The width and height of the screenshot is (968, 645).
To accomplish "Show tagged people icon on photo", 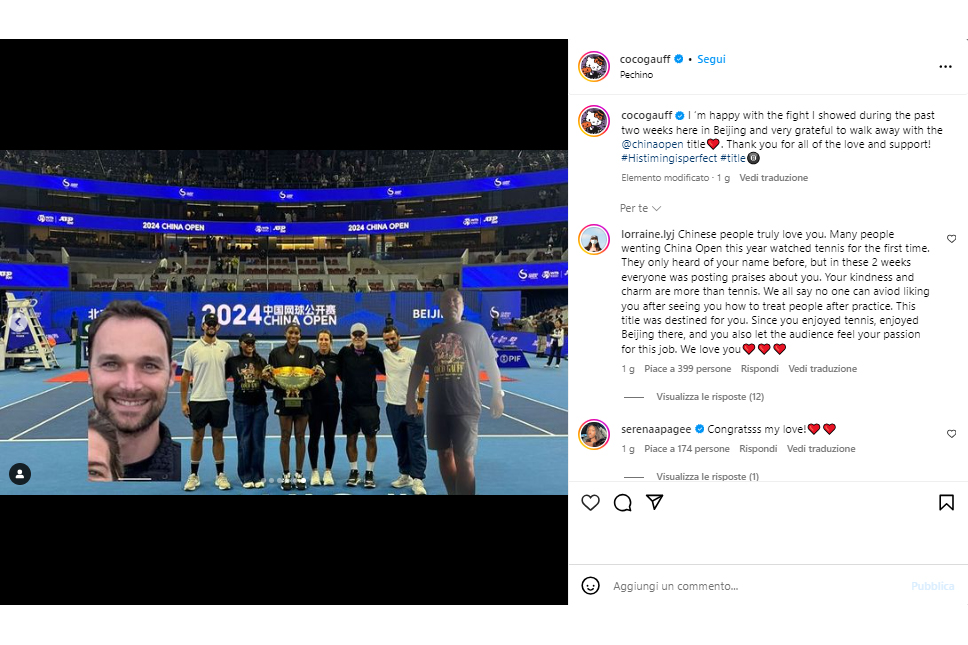I will coord(20,474).
